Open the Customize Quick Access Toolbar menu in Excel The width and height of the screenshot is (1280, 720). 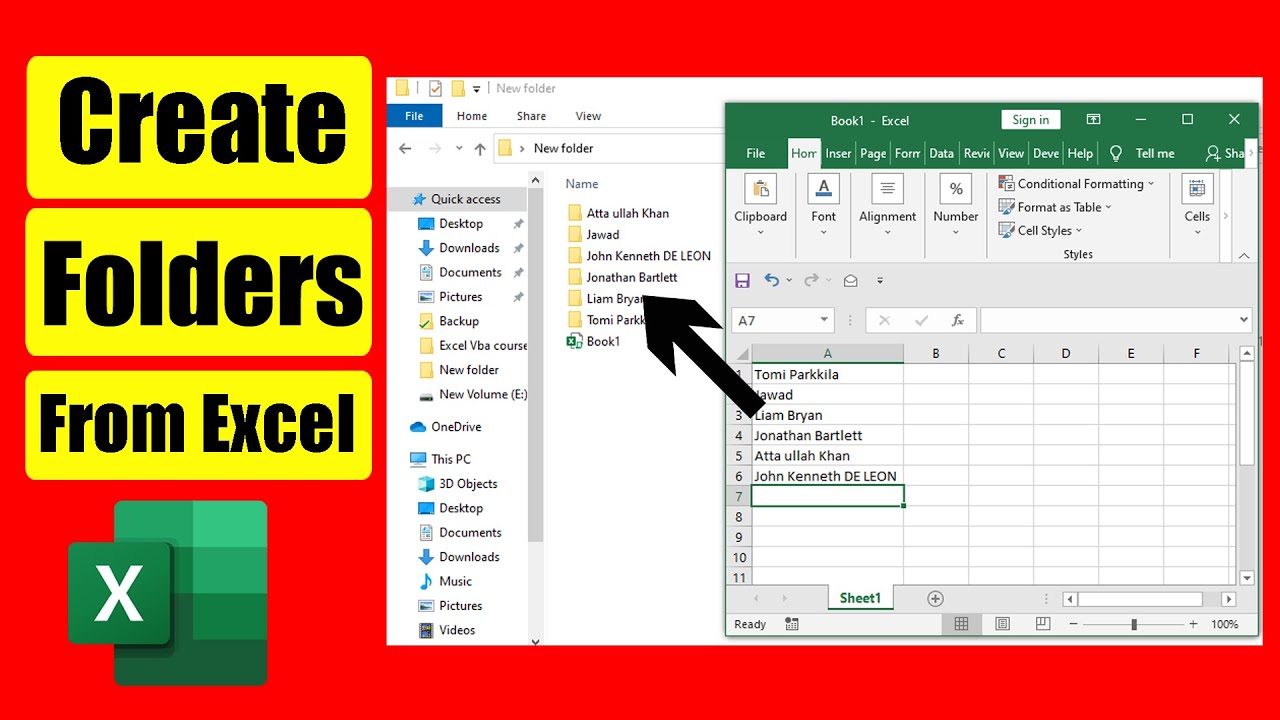(x=880, y=281)
